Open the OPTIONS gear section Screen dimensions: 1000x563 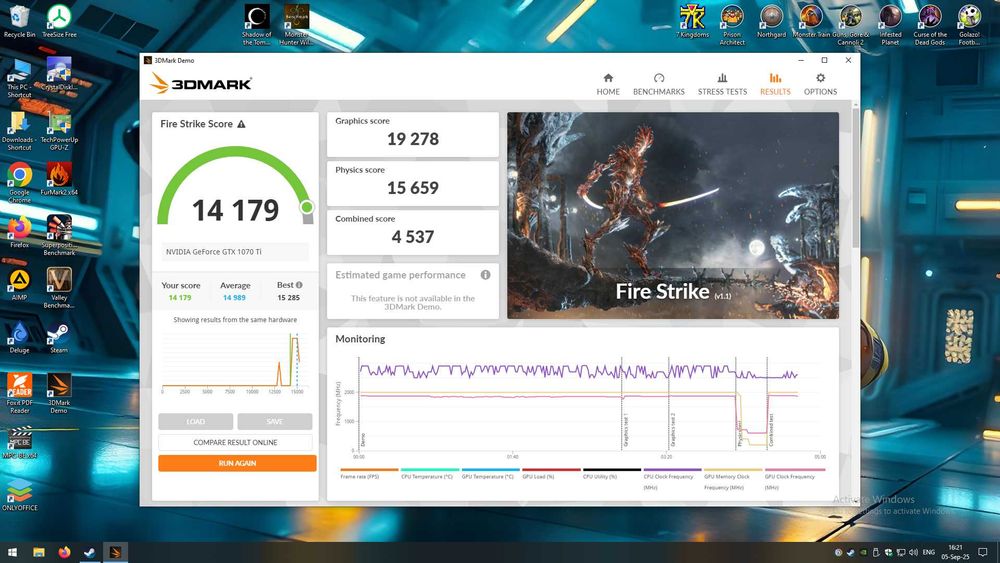coord(820,84)
